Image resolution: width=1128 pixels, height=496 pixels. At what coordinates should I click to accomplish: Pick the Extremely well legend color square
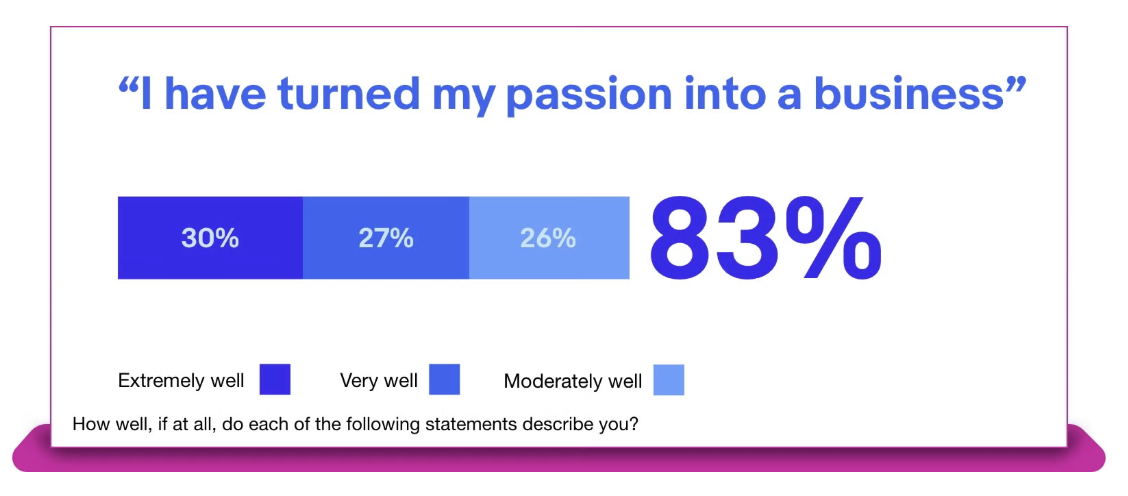(275, 380)
